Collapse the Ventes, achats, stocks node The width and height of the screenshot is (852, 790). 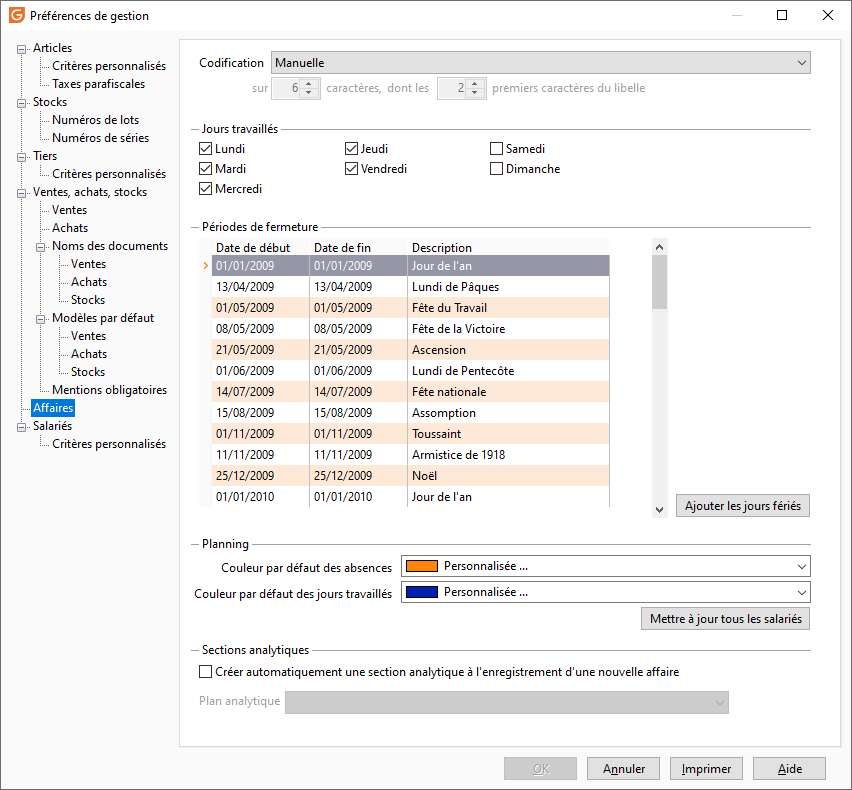21,193
